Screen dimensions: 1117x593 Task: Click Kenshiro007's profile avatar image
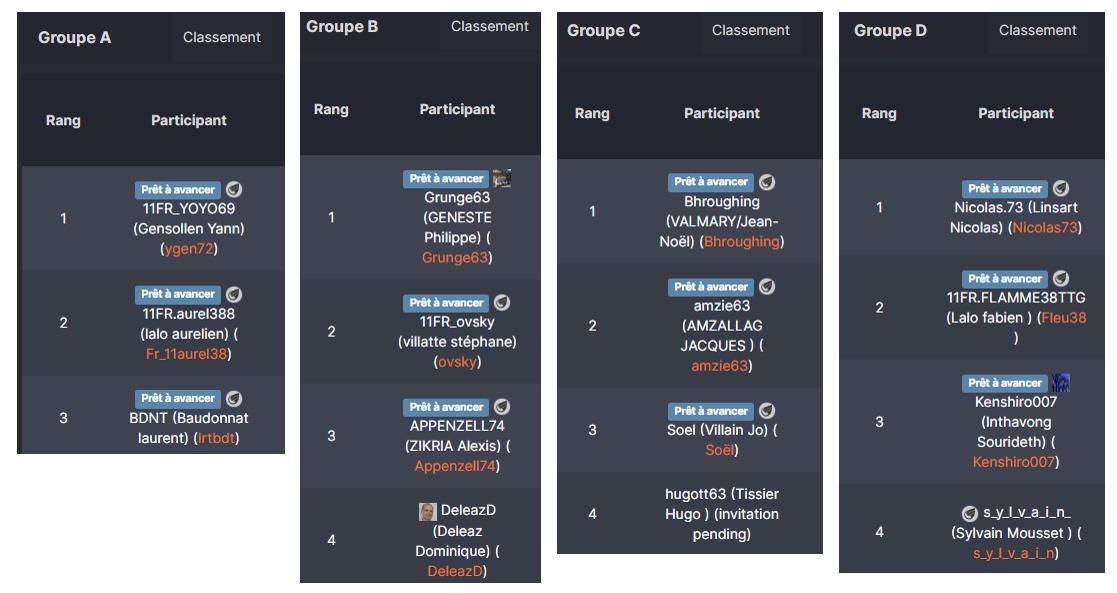pyautogui.click(x=1061, y=383)
